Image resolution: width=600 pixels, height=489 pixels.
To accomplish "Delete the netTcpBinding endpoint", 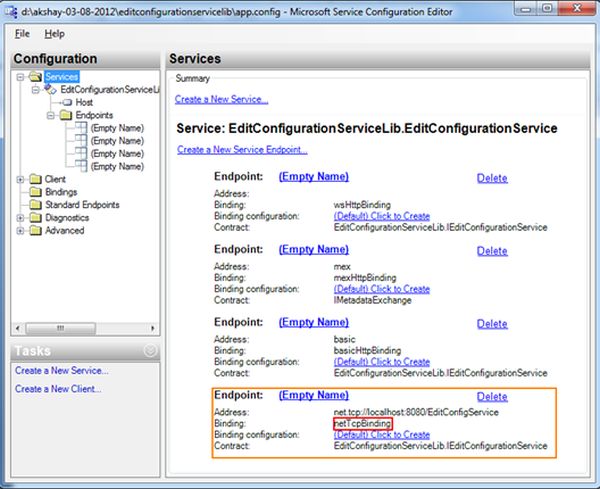I will [492, 396].
